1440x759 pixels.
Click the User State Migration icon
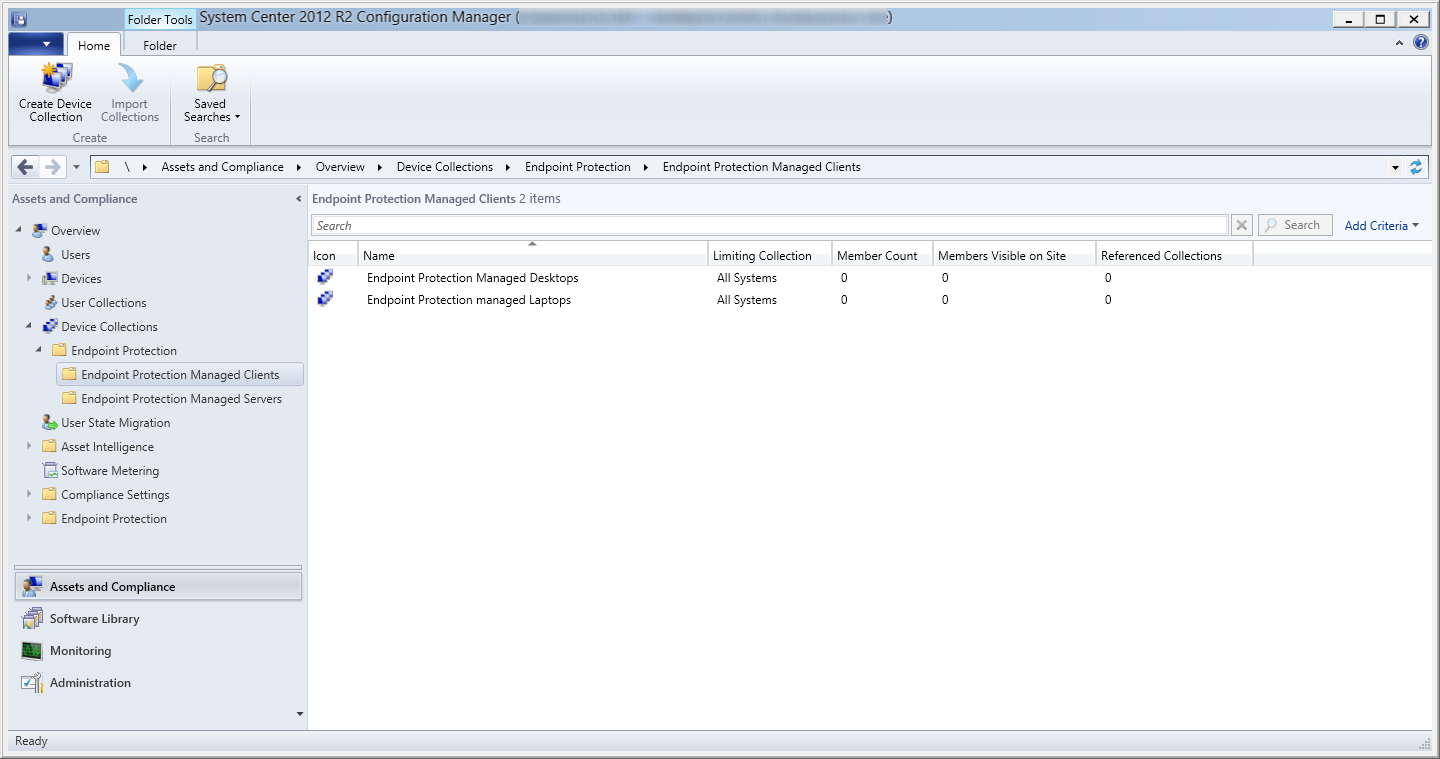coord(49,423)
